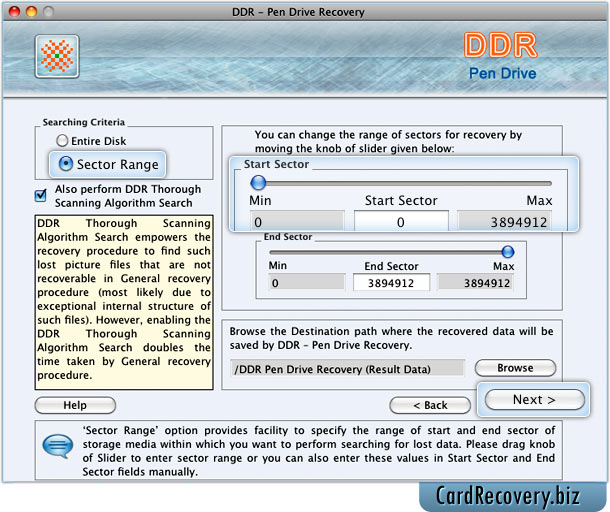
Task: Click the 'You can change the range' text
Action: [388, 142]
